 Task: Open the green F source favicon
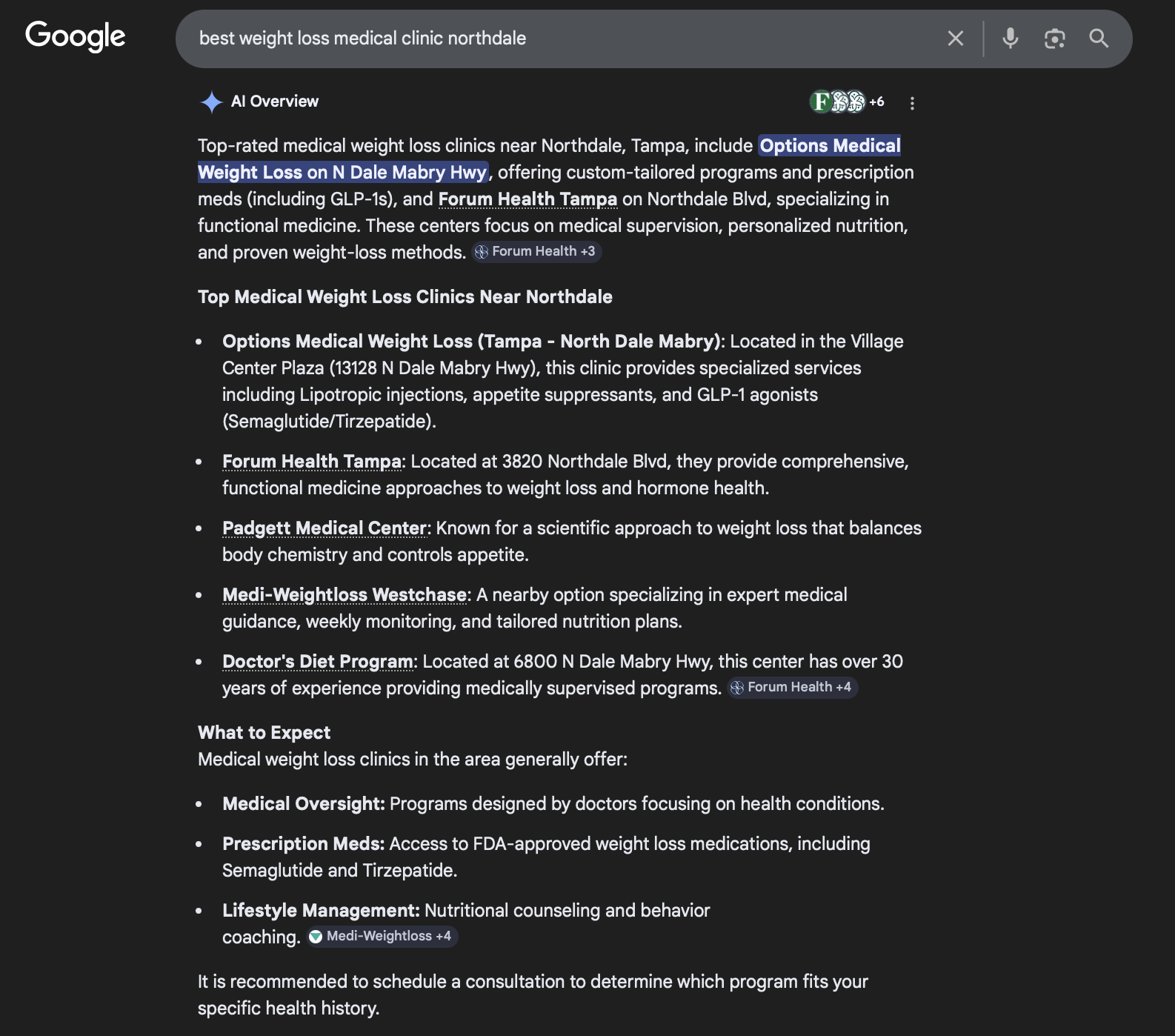tap(820, 102)
